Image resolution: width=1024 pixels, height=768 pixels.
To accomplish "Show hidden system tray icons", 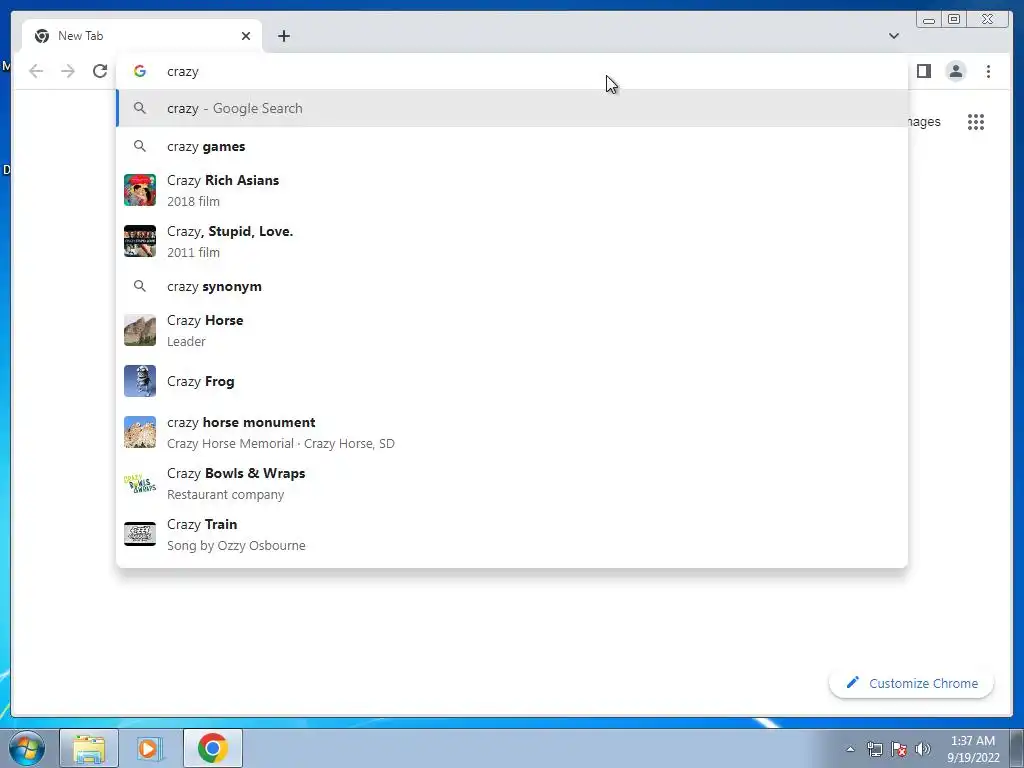I will [850, 749].
